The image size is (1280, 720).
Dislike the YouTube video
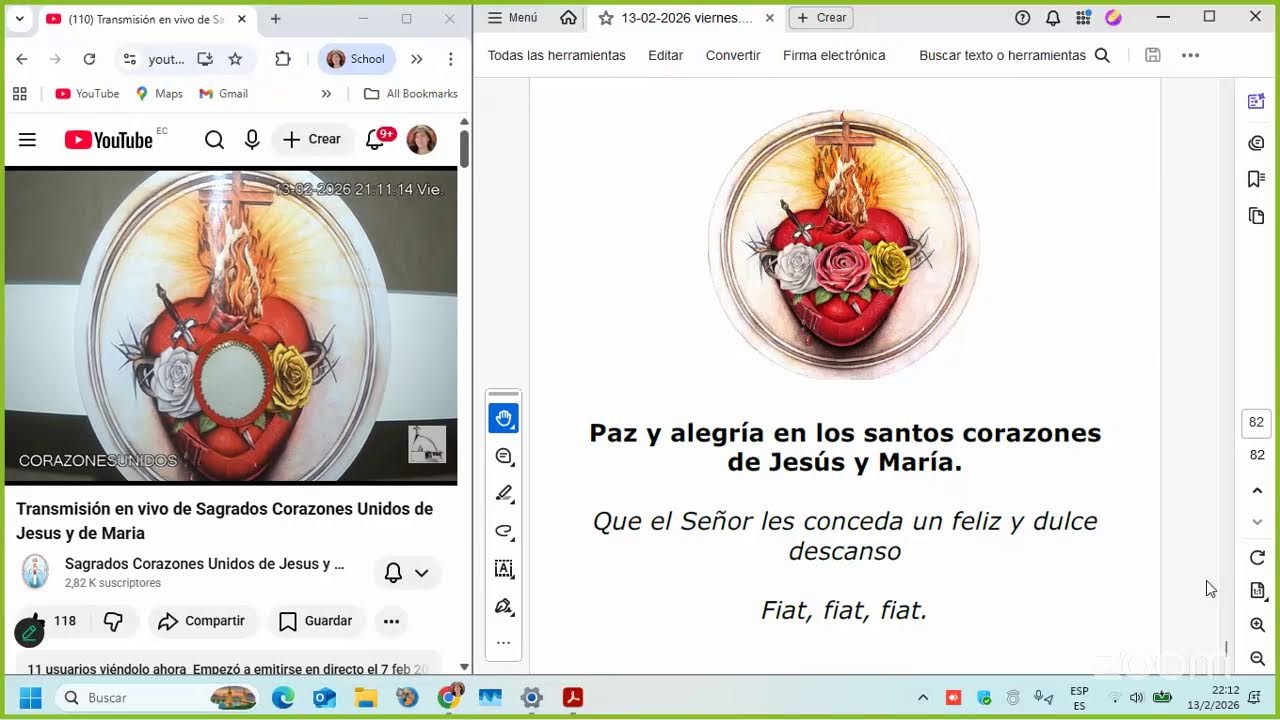point(113,621)
